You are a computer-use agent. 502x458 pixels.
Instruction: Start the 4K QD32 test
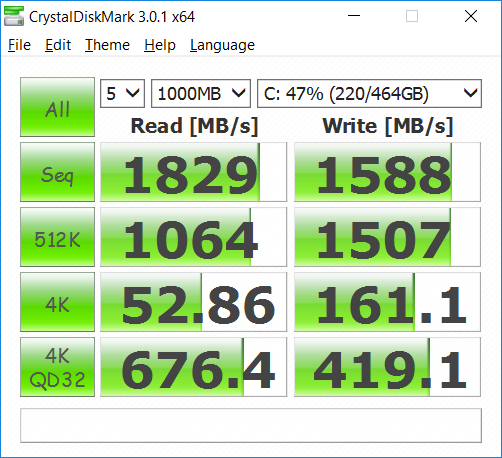click(57, 367)
